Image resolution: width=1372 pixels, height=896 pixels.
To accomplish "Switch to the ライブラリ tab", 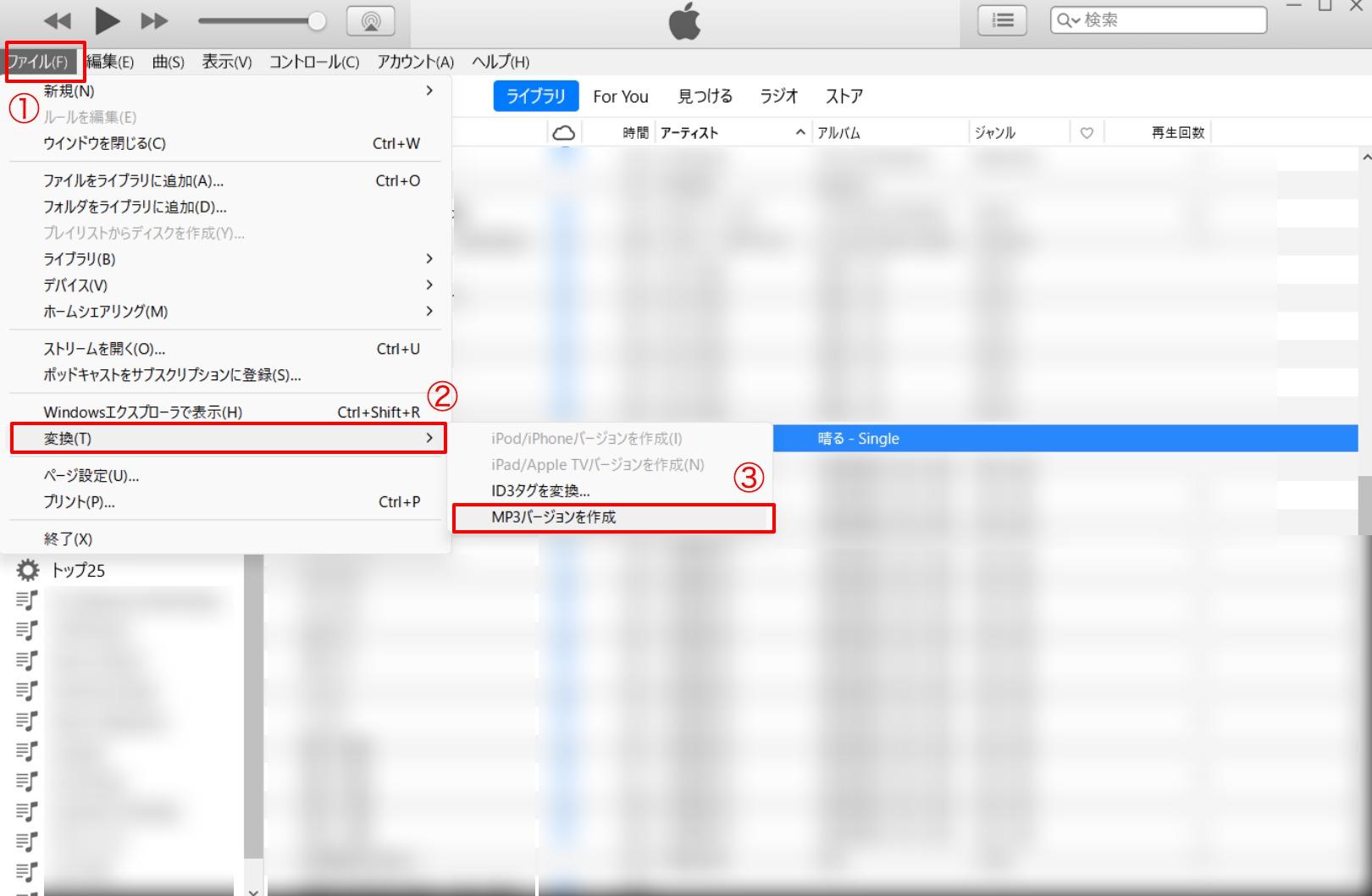I will point(535,96).
